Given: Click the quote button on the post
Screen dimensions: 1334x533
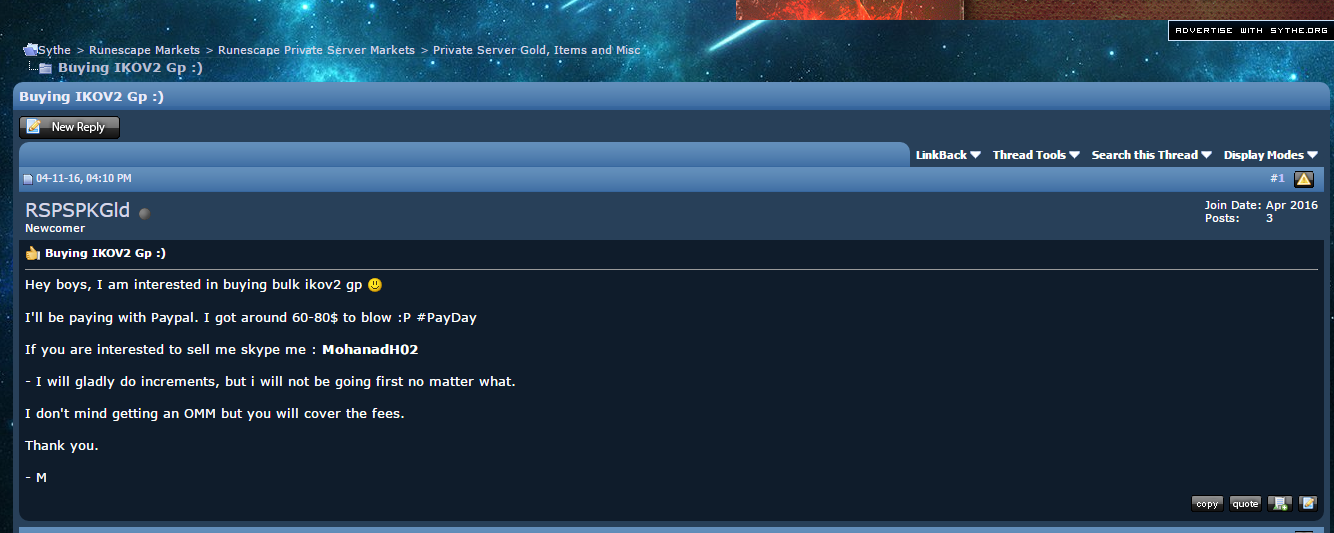Looking at the screenshot, I should [1245, 503].
